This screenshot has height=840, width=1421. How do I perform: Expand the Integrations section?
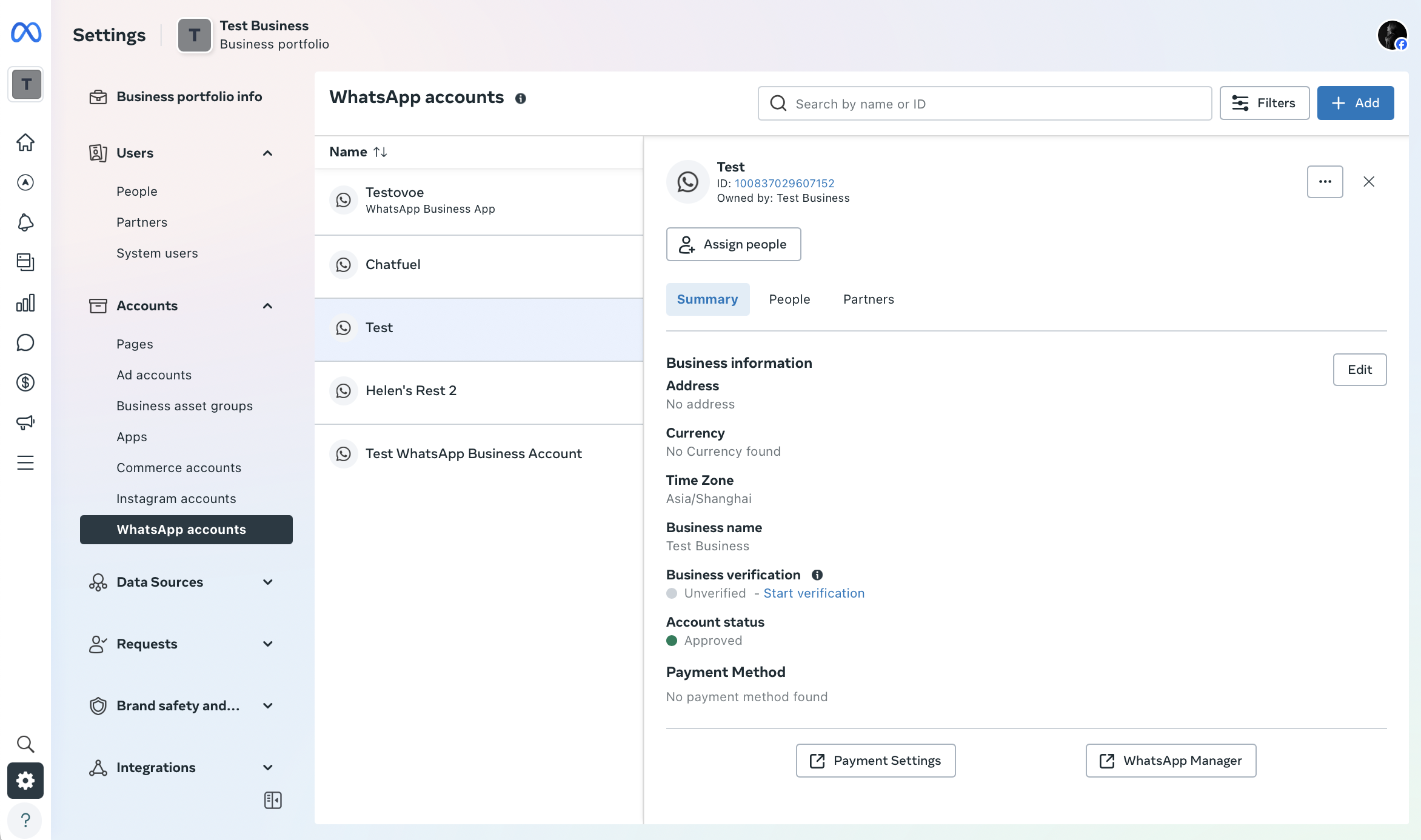[x=267, y=768]
